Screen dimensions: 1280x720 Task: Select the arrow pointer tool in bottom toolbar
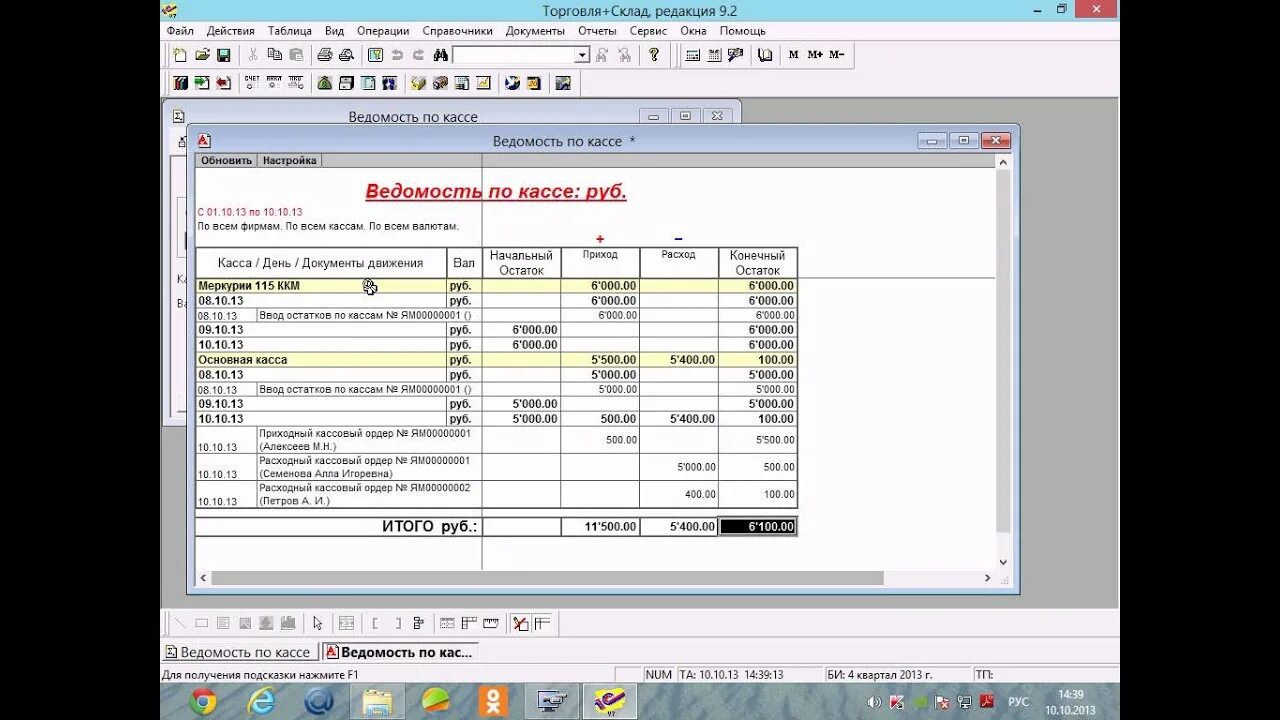coord(317,623)
